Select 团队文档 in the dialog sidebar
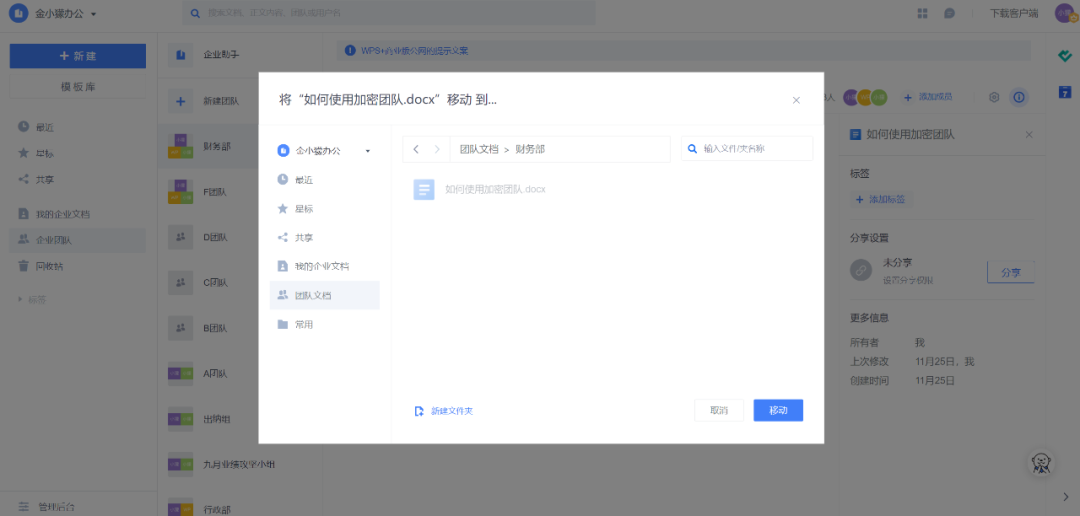Image resolution: width=1080 pixels, height=516 pixels. point(324,295)
